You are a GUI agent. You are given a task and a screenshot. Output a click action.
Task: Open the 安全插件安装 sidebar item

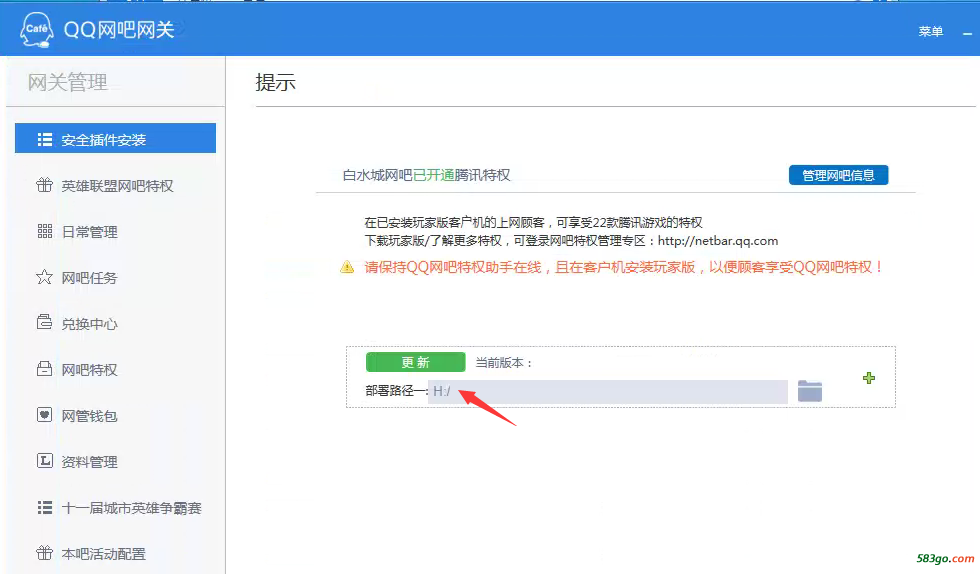(x=115, y=138)
